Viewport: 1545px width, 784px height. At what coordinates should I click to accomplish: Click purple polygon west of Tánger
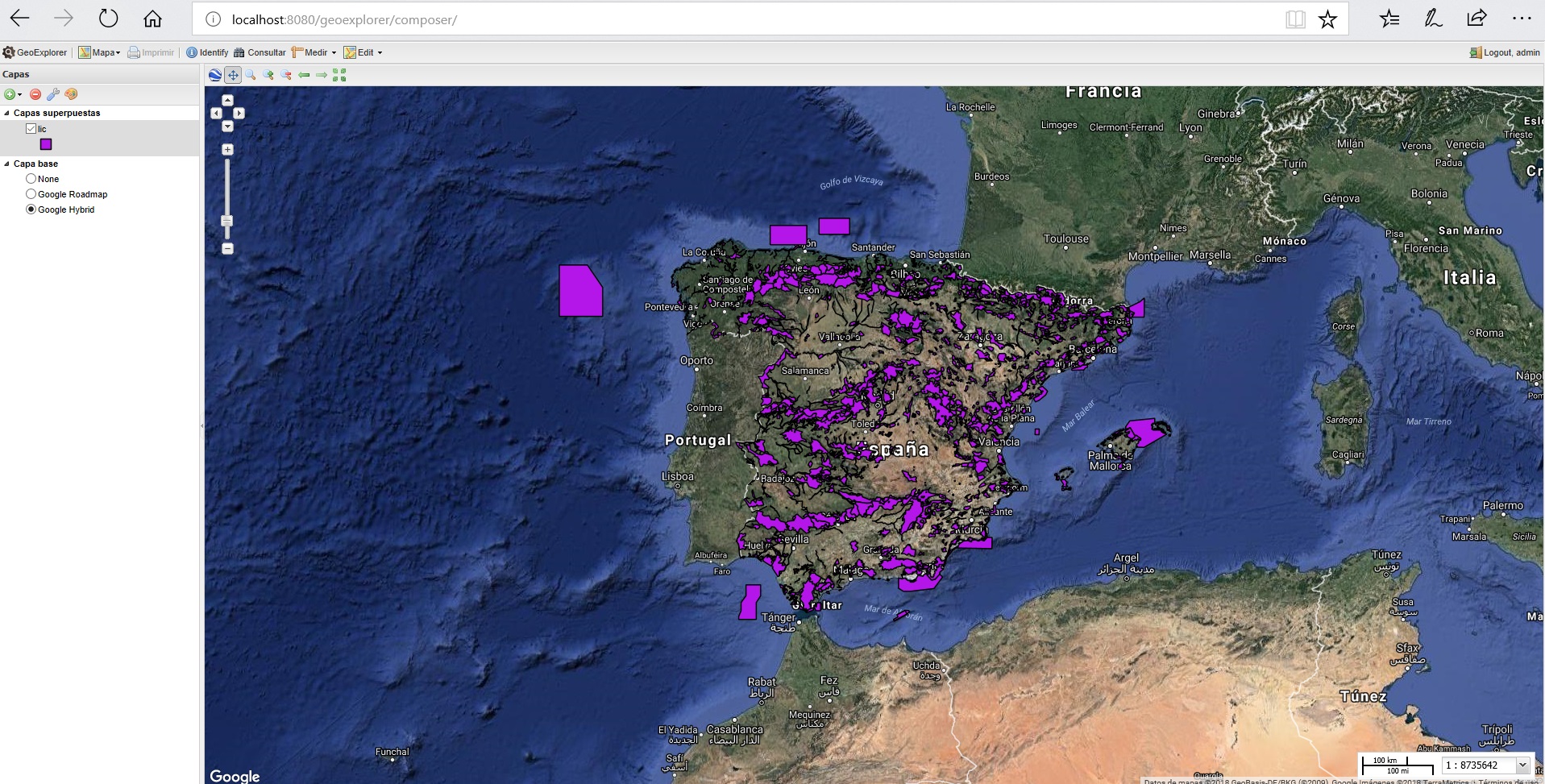(x=750, y=603)
